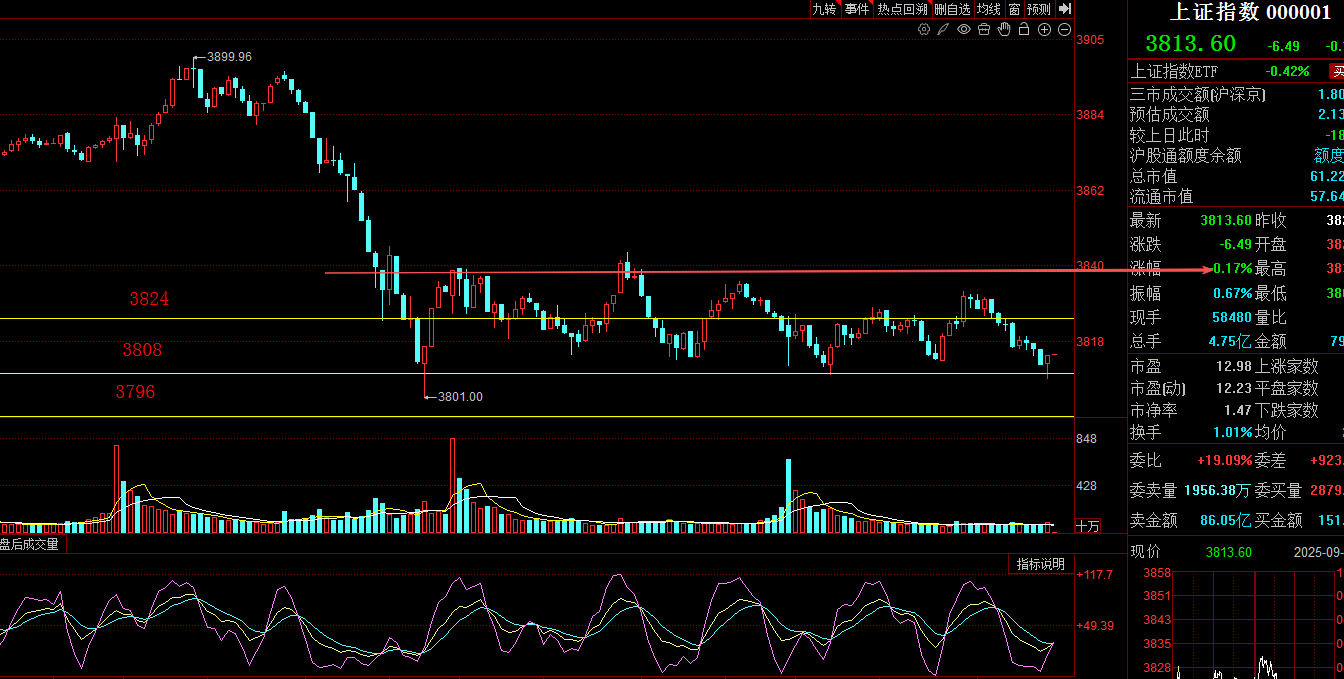Click the 市盈(动) 12.23 value

coord(1235,388)
